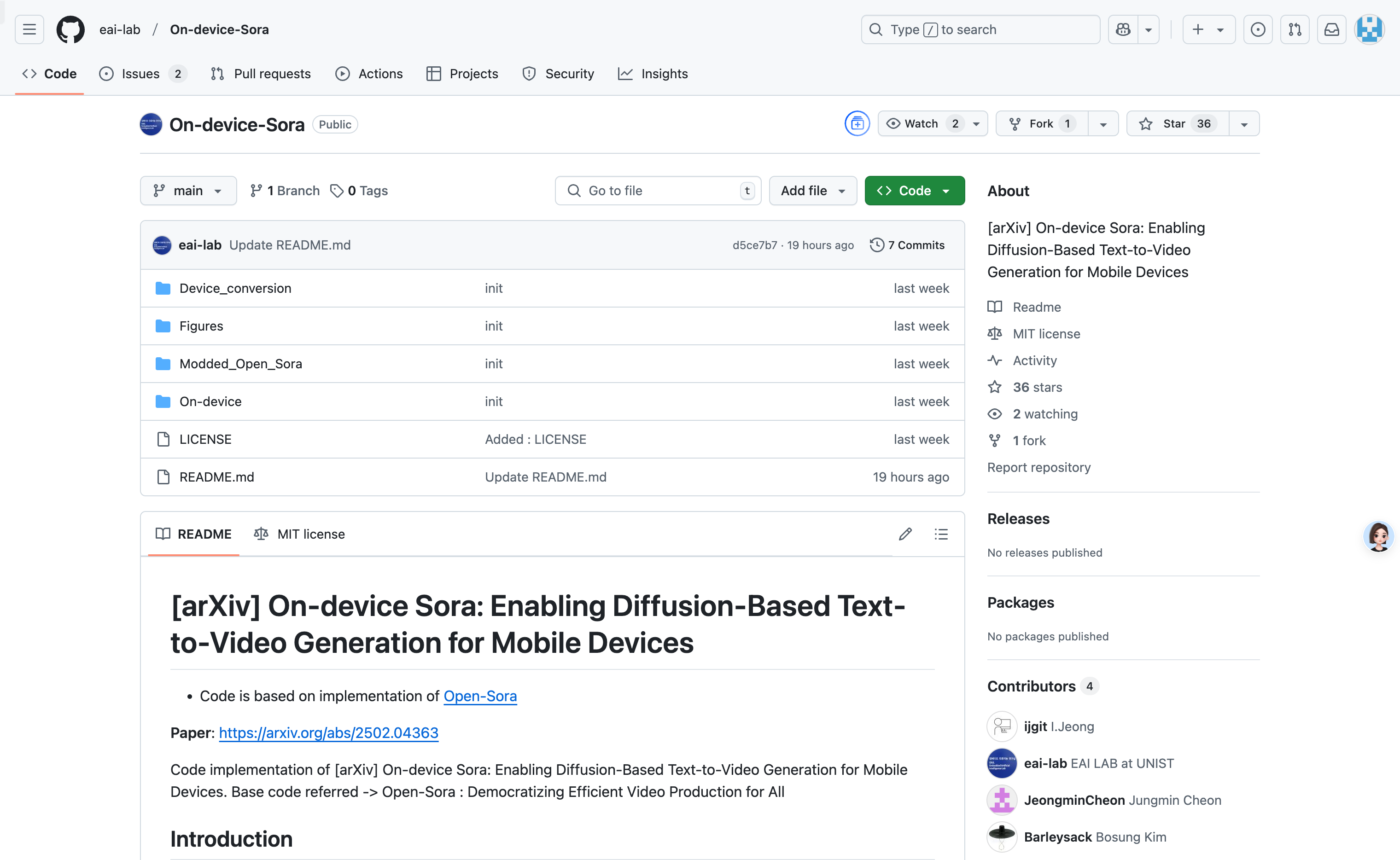This screenshot has width=1400, height=860.
Task: Open the Actions tab
Action: (x=368, y=74)
